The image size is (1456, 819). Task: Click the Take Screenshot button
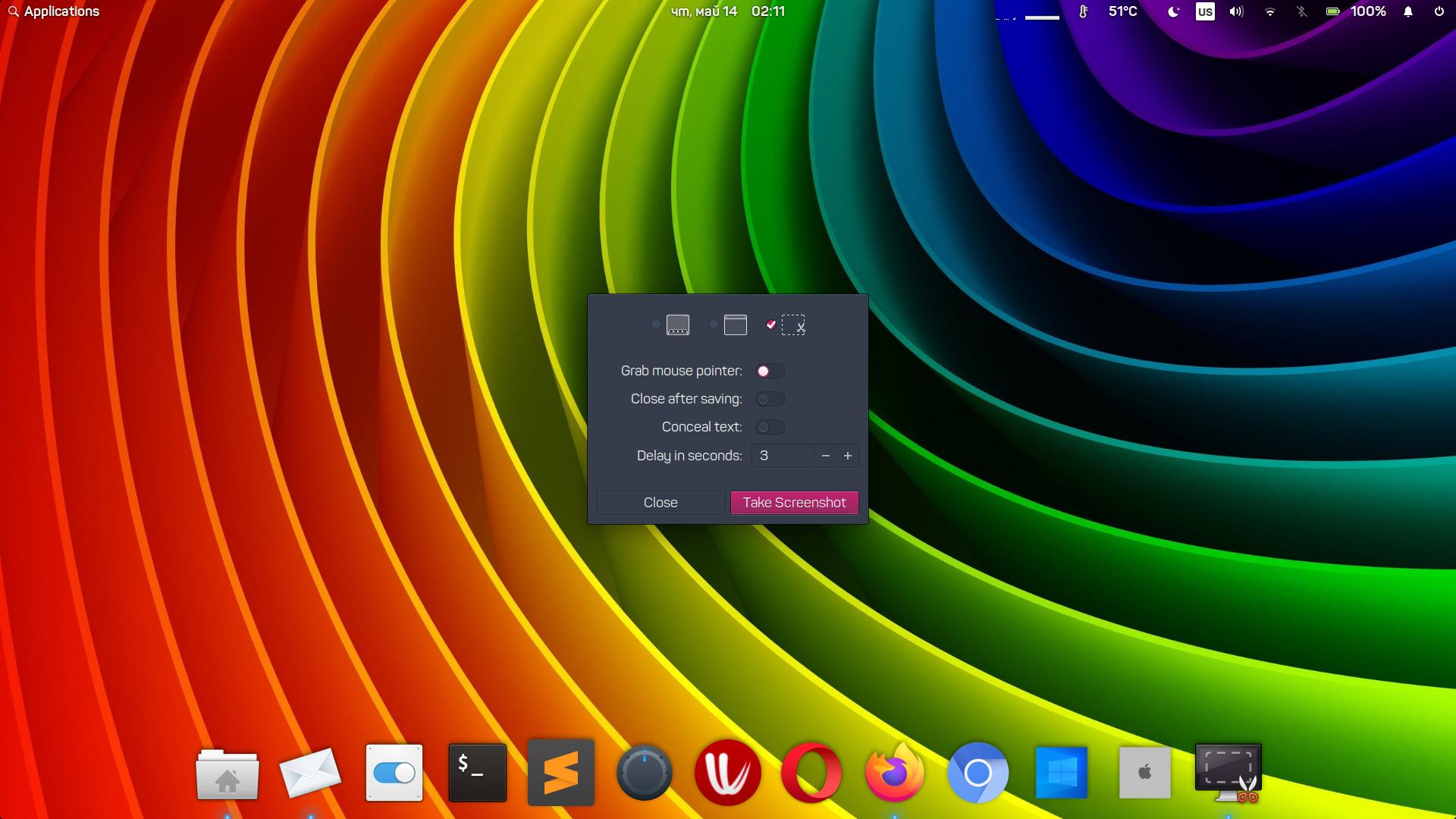point(794,503)
